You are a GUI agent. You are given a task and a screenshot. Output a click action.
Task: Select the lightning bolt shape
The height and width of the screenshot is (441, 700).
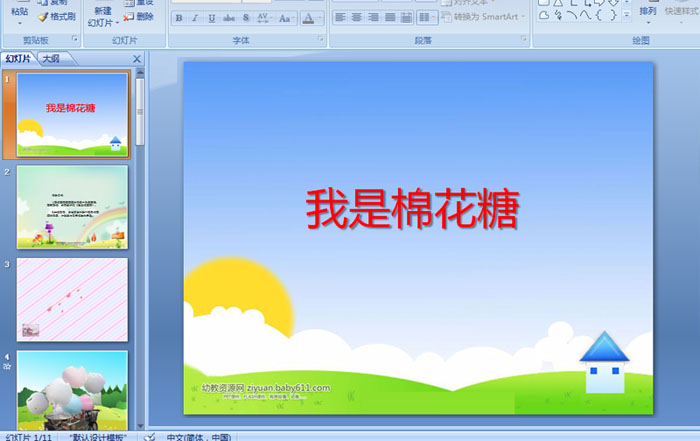coord(558,16)
